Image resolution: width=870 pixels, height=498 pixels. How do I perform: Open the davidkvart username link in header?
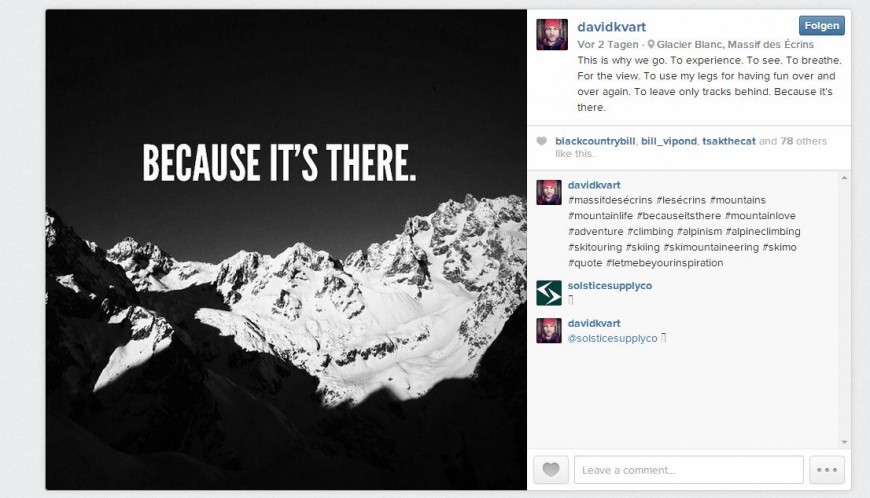tap(611, 27)
